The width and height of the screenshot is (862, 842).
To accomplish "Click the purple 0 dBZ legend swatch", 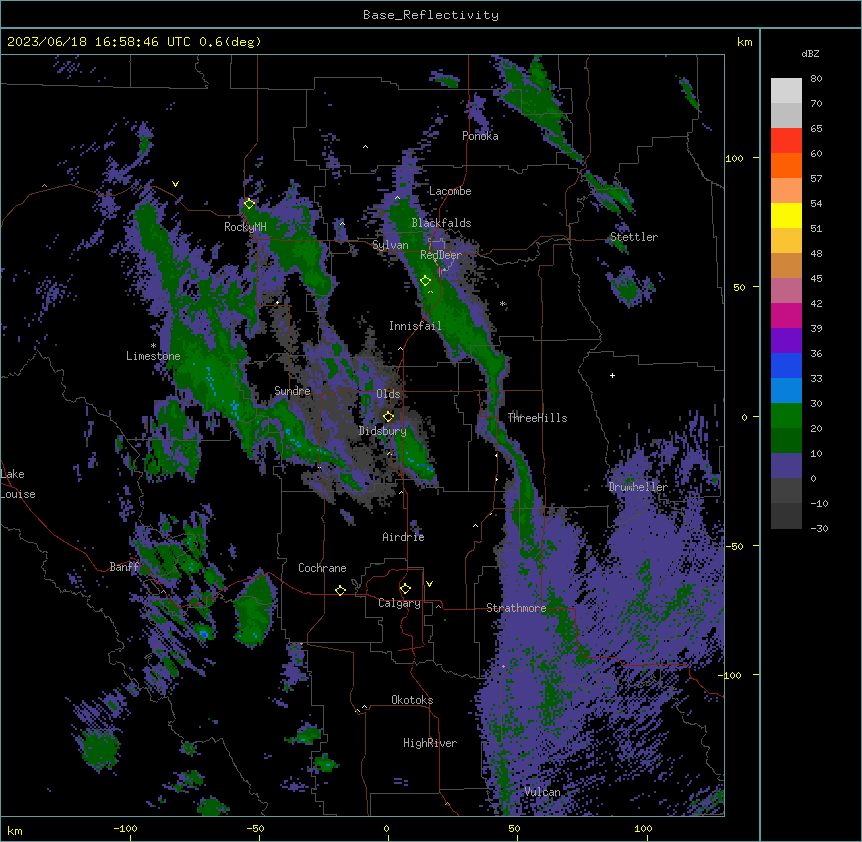I will coord(786,466).
